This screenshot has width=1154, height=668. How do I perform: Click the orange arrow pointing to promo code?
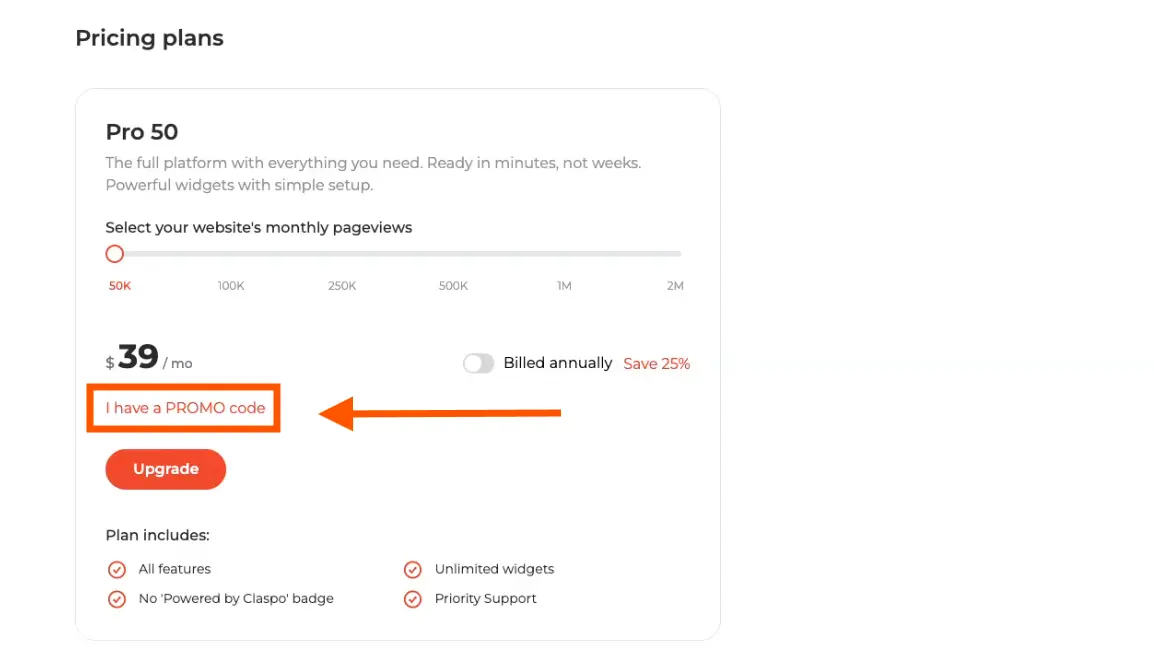pos(440,412)
